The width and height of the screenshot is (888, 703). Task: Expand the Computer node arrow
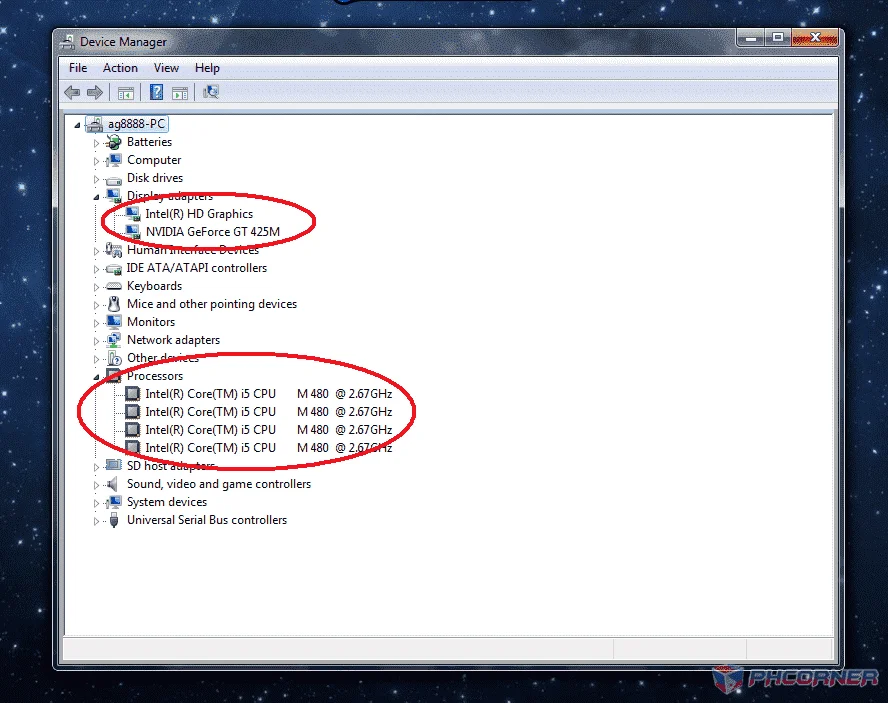[x=96, y=161]
